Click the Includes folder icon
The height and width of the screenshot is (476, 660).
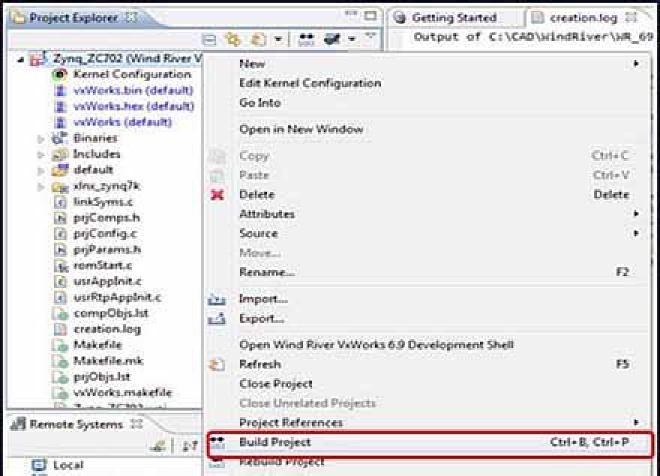60,154
